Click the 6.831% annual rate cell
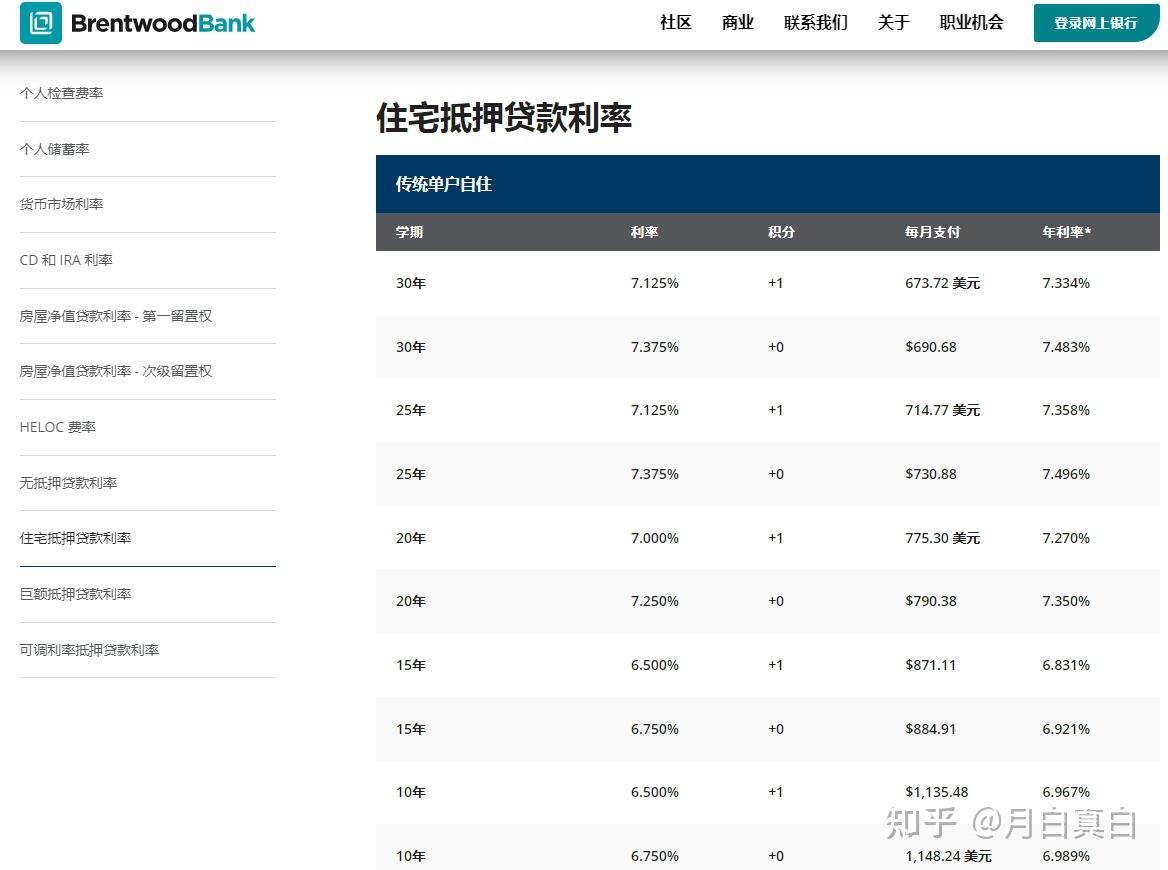Image resolution: width=1168 pixels, height=870 pixels. pos(1066,665)
